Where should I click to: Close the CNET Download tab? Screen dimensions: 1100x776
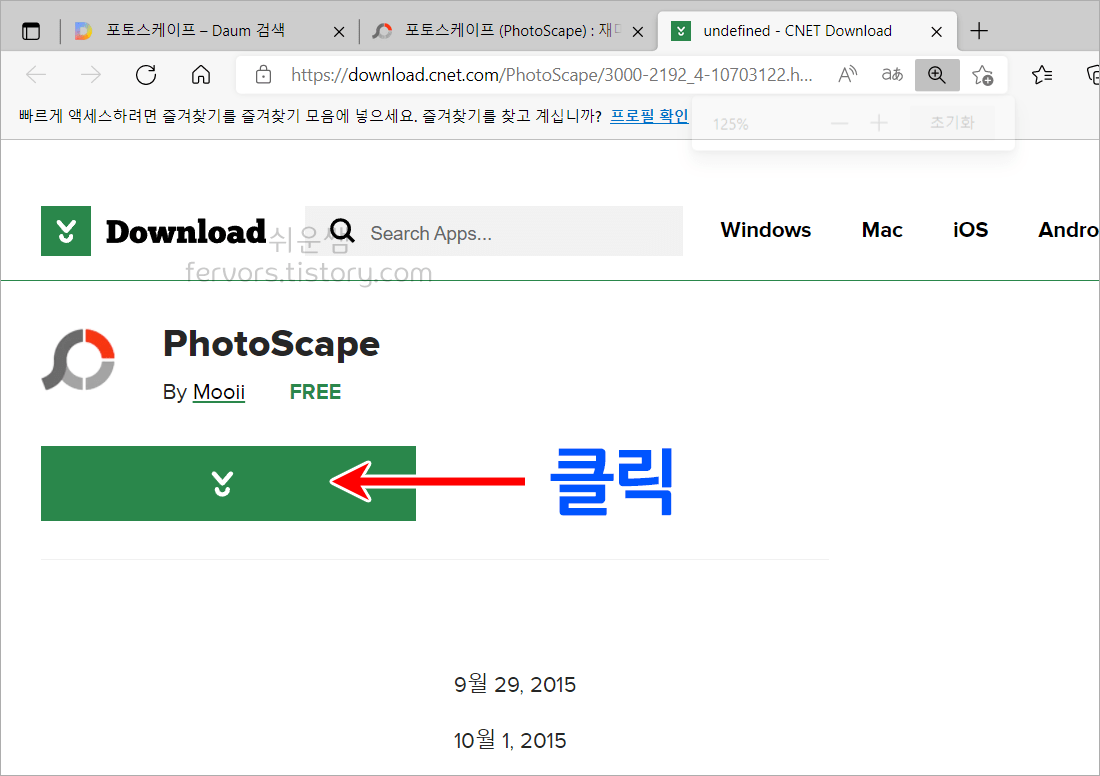[936, 32]
